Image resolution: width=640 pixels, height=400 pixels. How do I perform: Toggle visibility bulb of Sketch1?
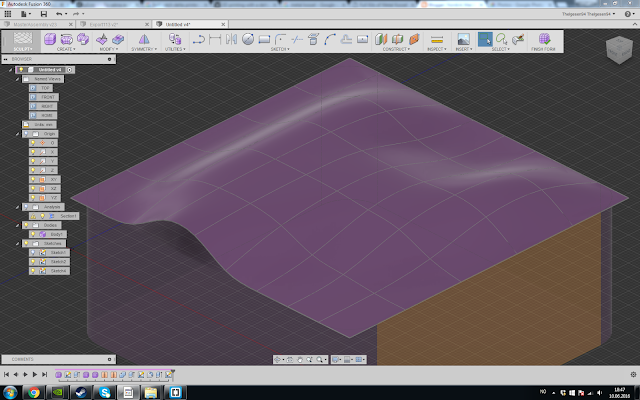pyautogui.click(x=33, y=253)
